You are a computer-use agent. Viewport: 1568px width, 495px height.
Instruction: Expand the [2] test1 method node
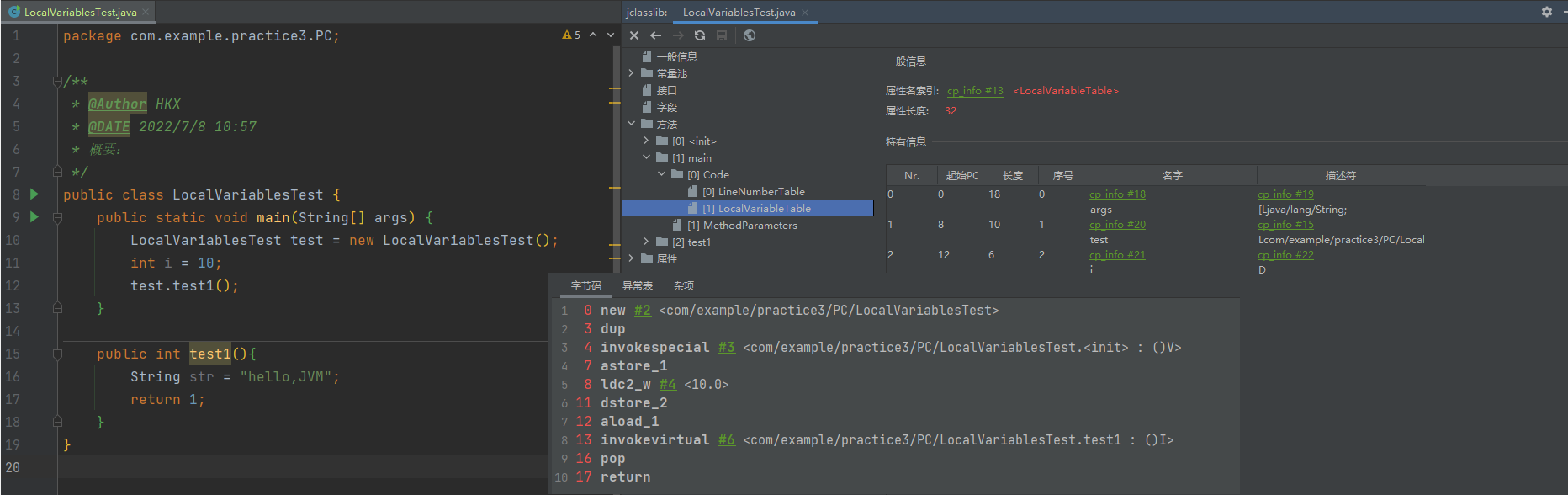646,242
